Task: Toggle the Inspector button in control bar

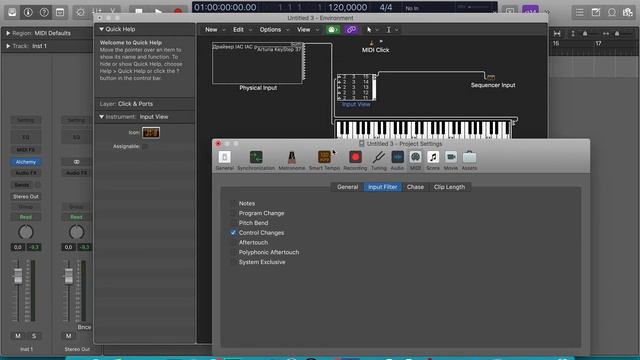Action: pyautogui.click(x=28, y=12)
